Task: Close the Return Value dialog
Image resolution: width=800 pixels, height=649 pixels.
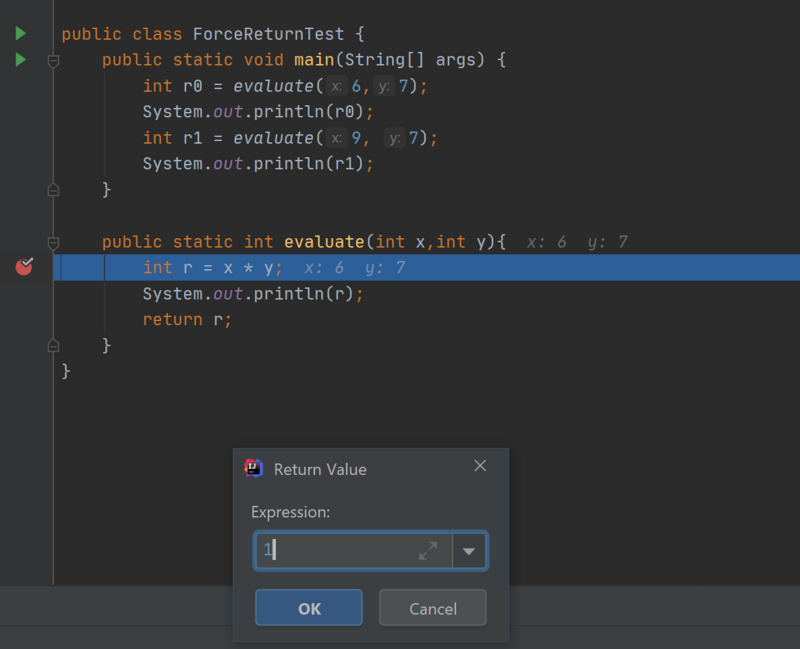Action: click(480, 465)
